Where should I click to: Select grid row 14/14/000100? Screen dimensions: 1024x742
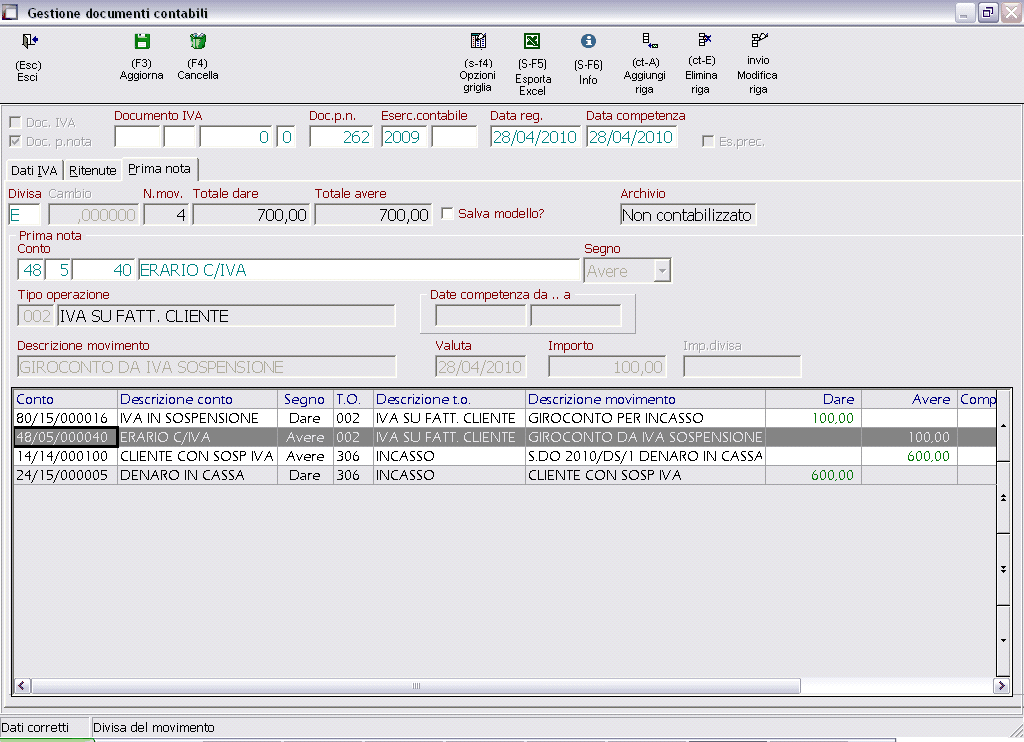[504, 456]
